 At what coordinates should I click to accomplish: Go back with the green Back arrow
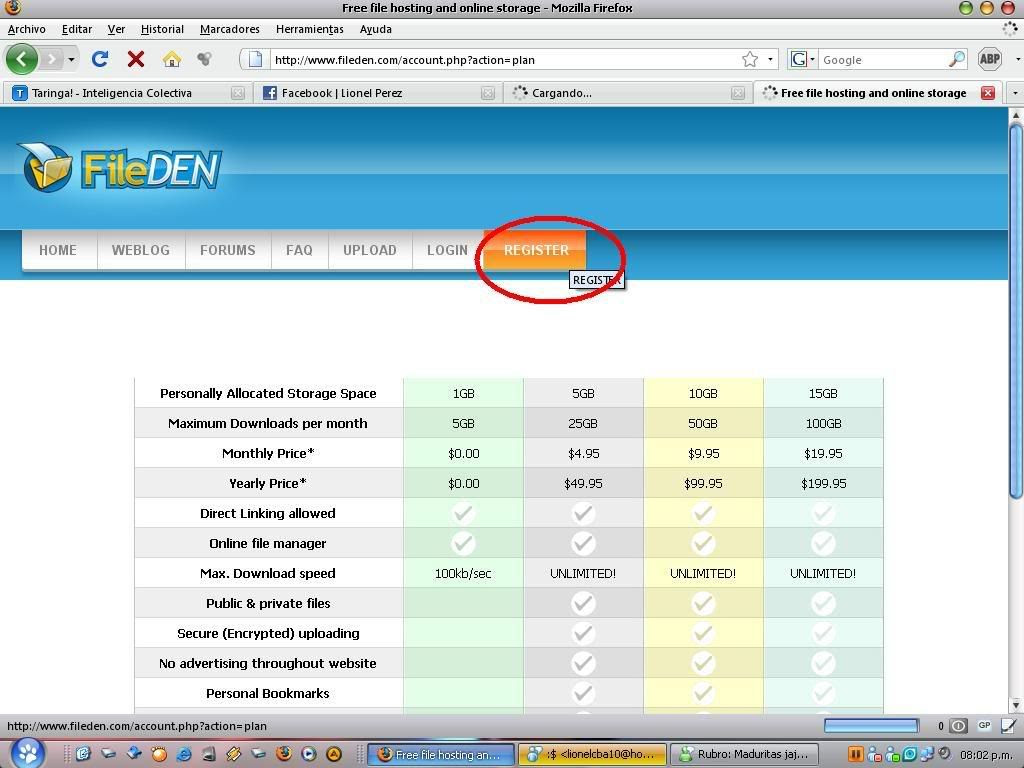[x=22, y=59]
